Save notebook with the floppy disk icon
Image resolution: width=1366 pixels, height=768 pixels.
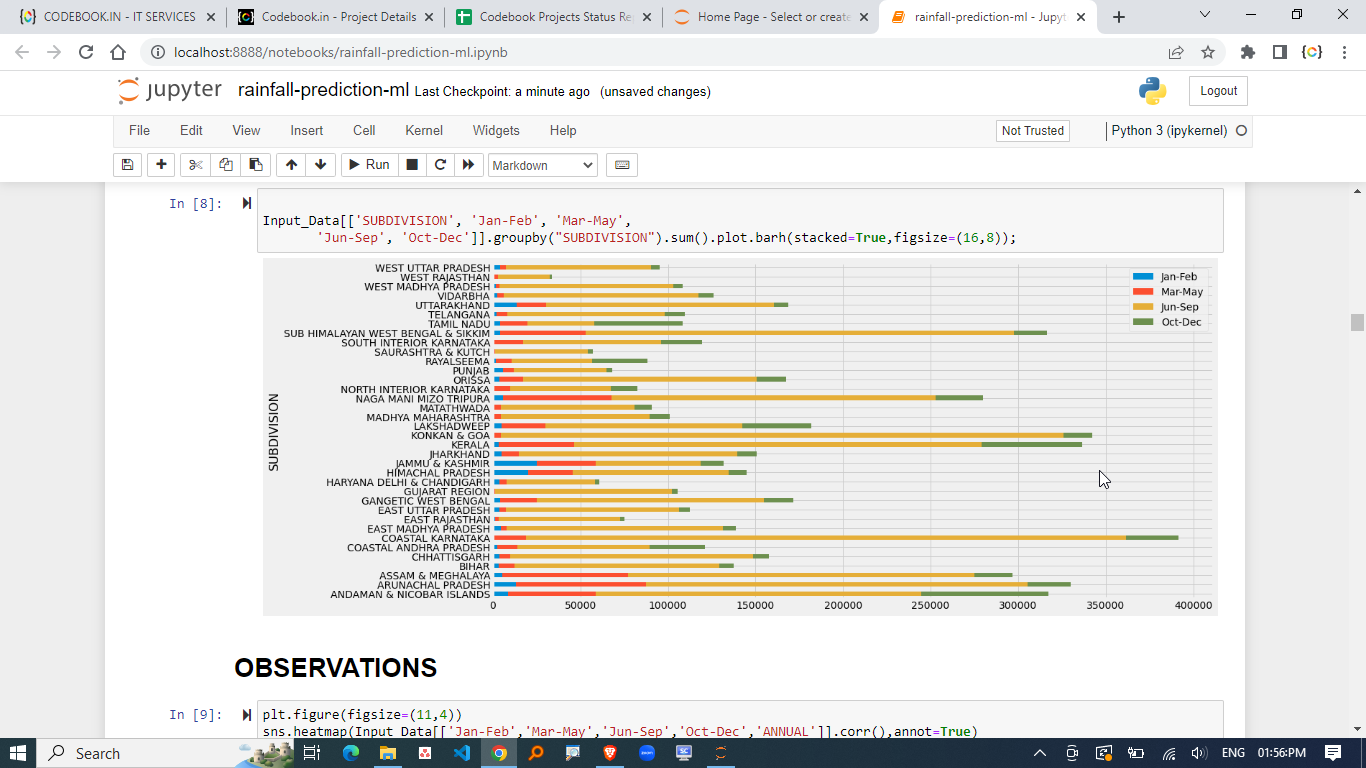pos(127,165)
